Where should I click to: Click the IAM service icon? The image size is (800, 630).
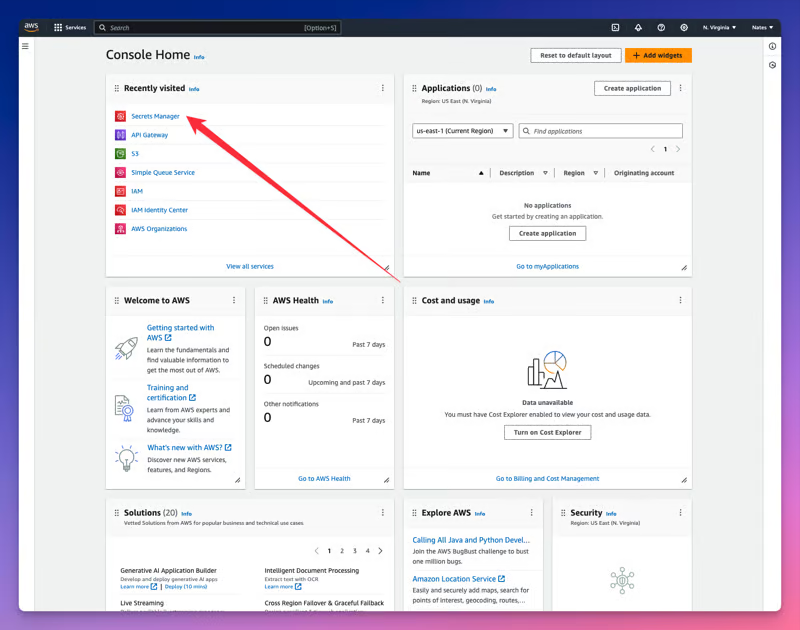pos(120,191)
